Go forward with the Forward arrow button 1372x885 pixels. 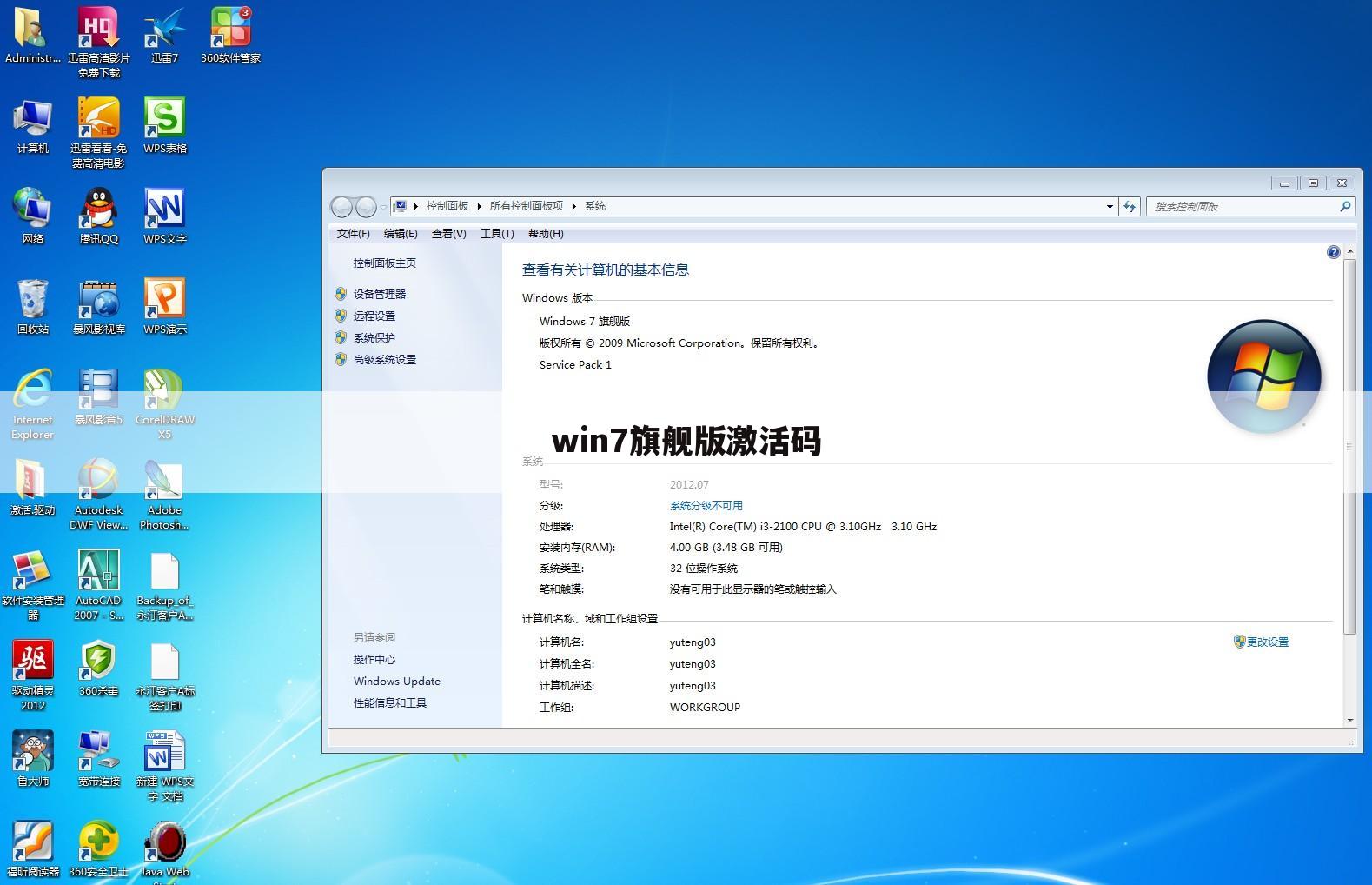coord(366,206)
